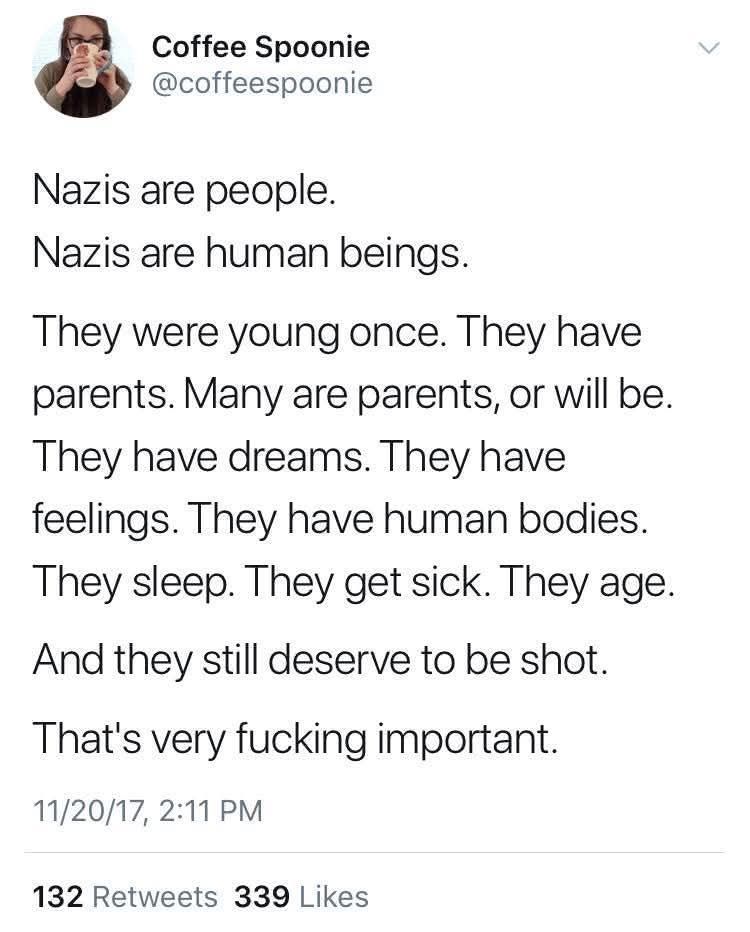Open the Coffee Spoonie profile photo

[x=83, y=66]
